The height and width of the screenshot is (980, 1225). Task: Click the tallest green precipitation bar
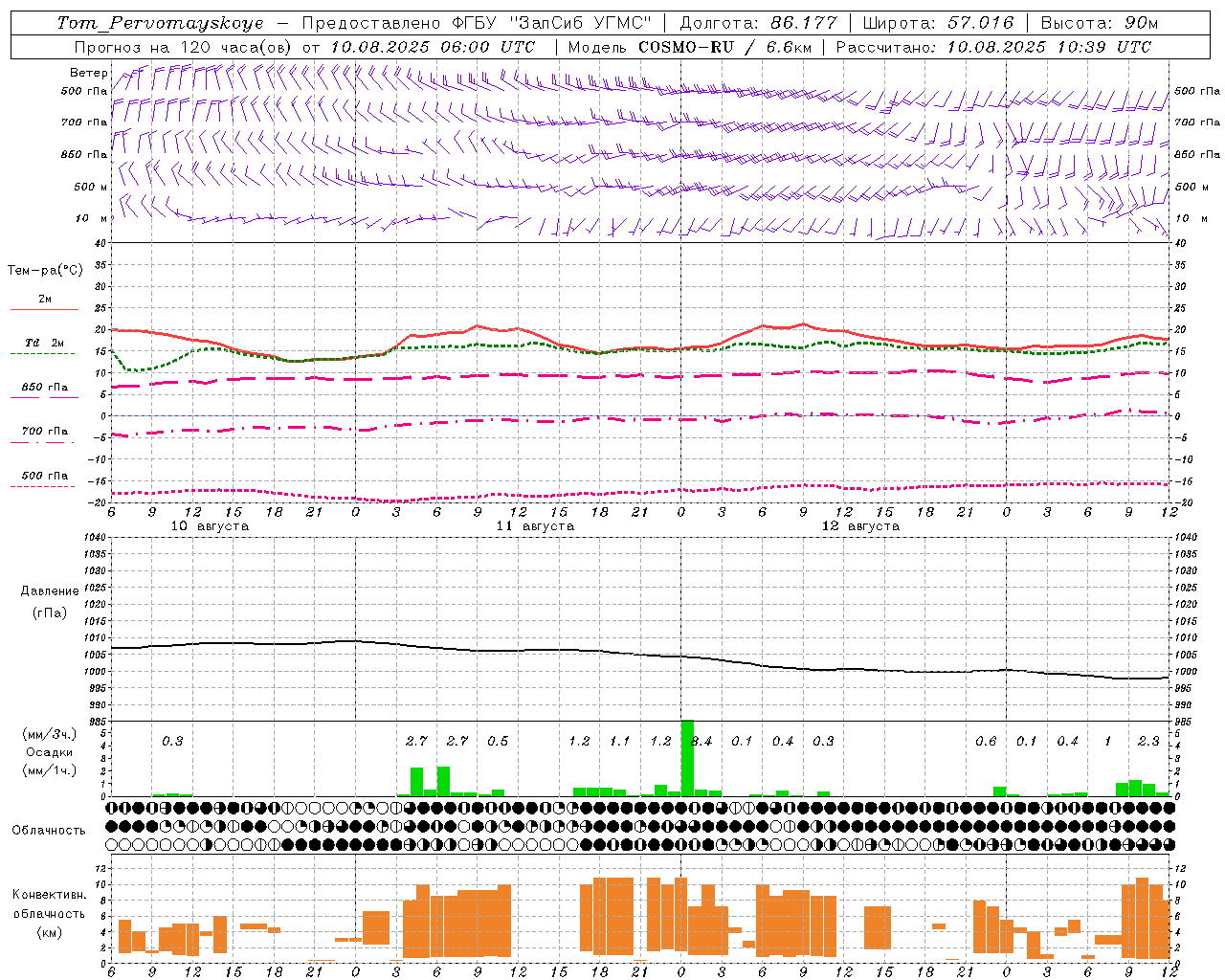coord(687,758)
